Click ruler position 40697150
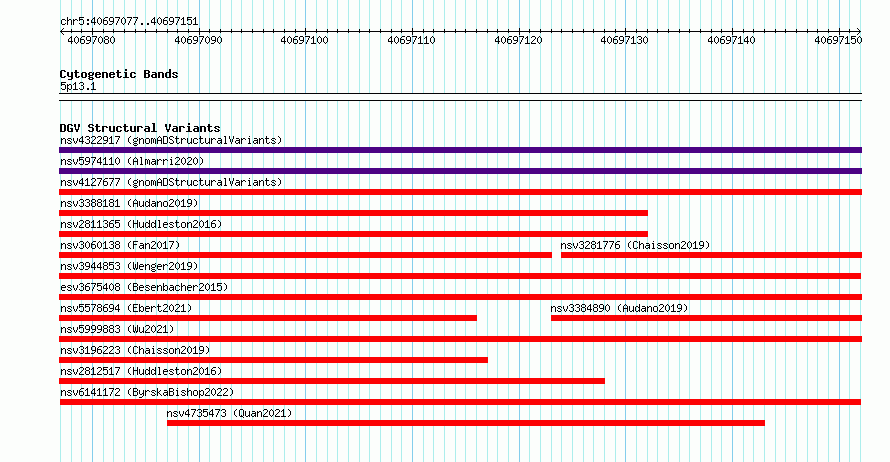The width and height of the screenshot is (890, 462). point(838,40)
